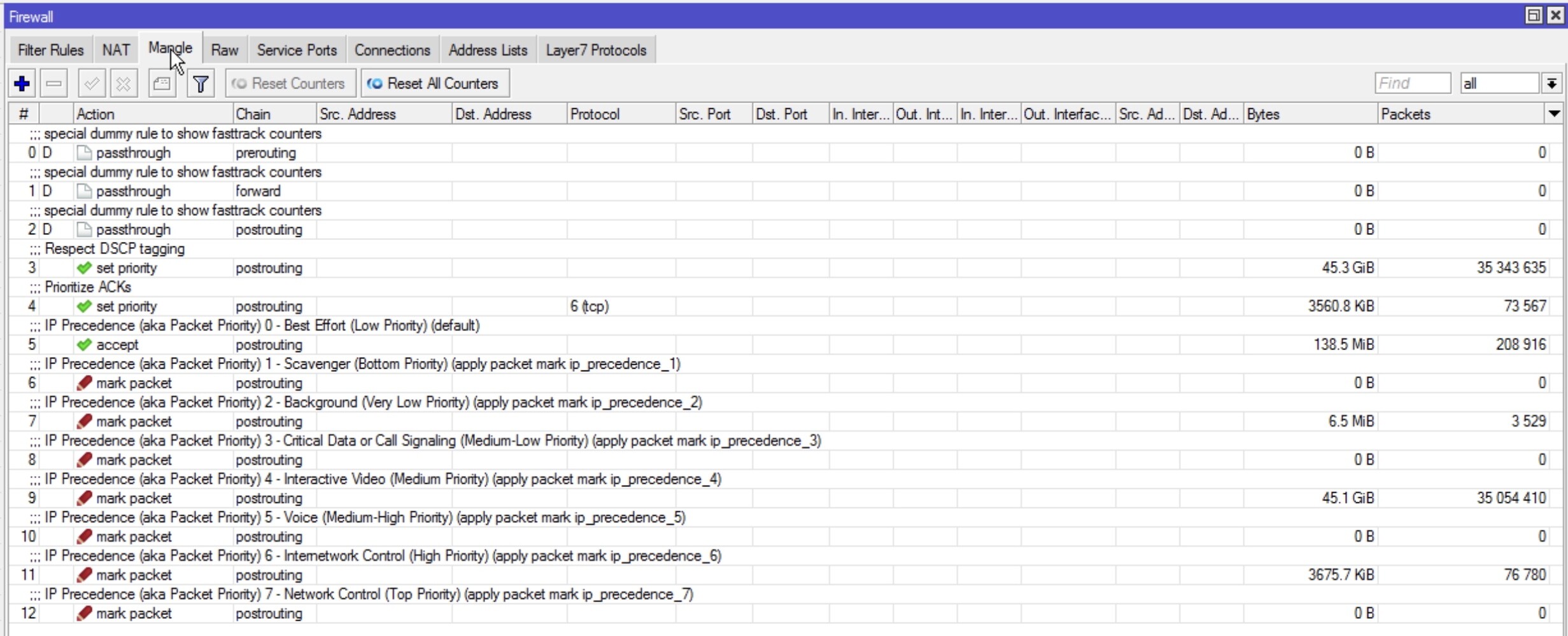Select the Mangle tab
Screen dimensions: 1568x636
(x=170, y=48)
